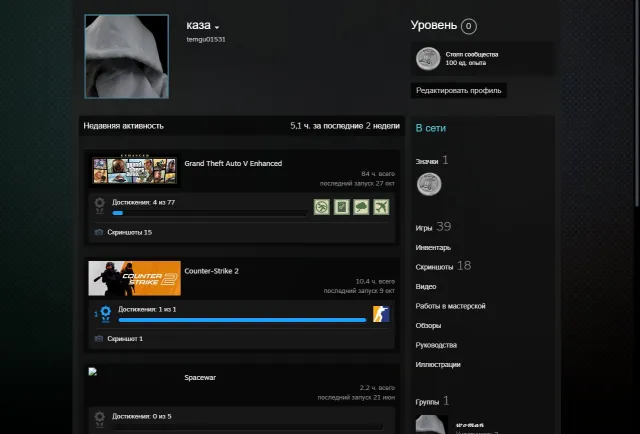Open Скриншот 1 link
This screenshot has height=434, width=640.
tap(125, 338)
